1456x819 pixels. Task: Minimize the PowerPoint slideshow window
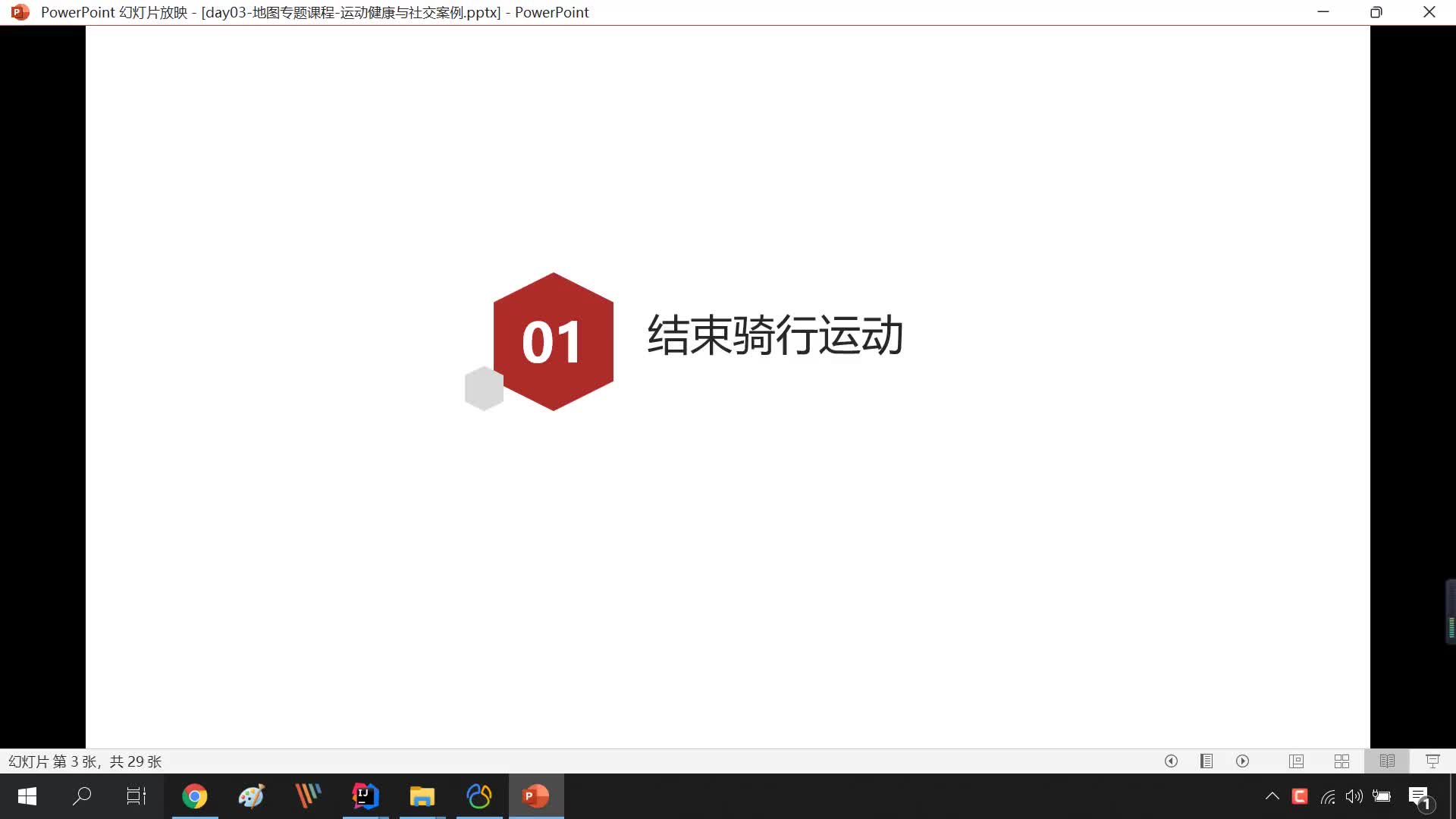click(1323, 12)
